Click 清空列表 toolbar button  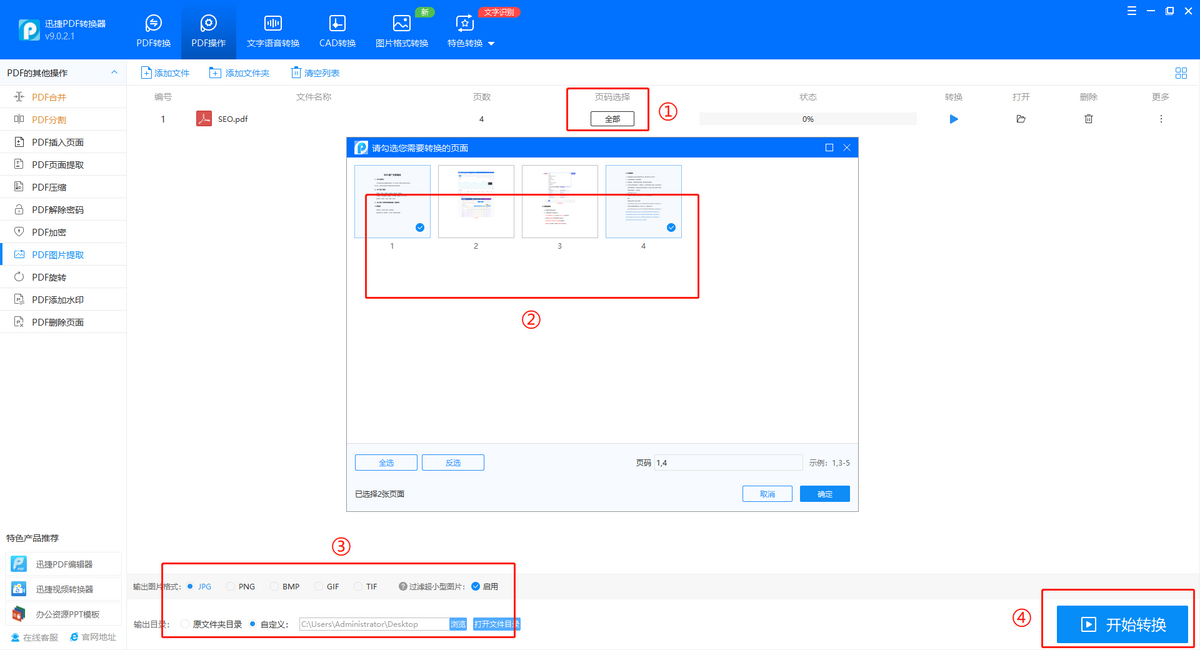[x=315, y=73]
